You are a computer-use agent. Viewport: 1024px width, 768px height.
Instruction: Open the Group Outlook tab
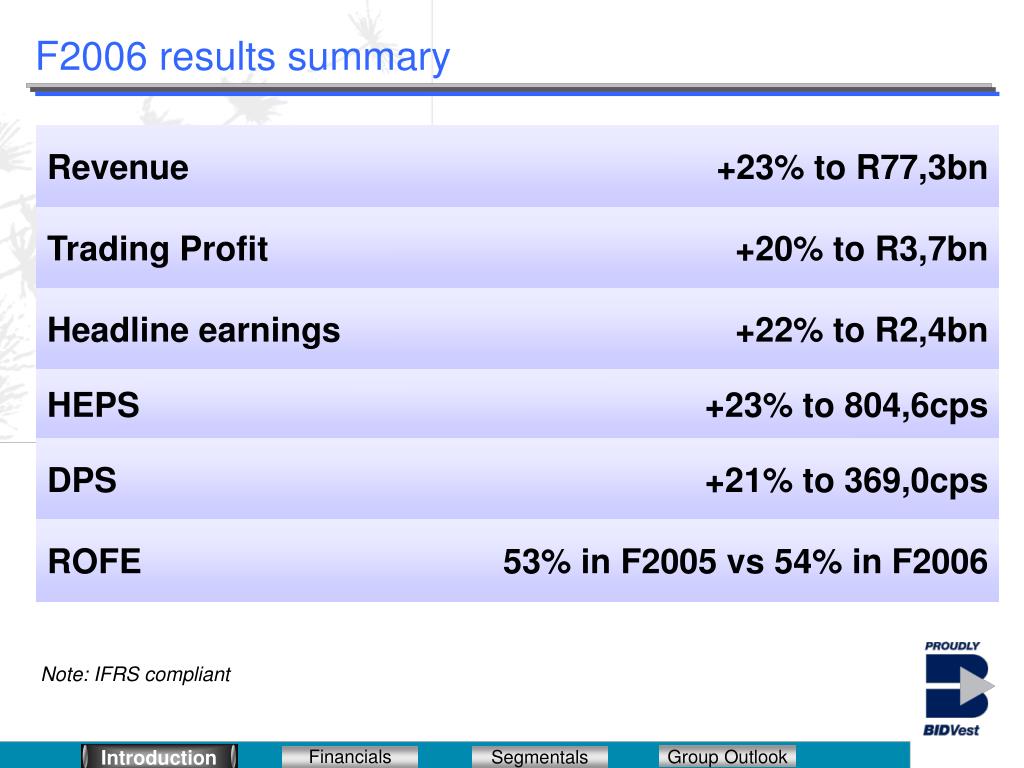tap(727, 757)
